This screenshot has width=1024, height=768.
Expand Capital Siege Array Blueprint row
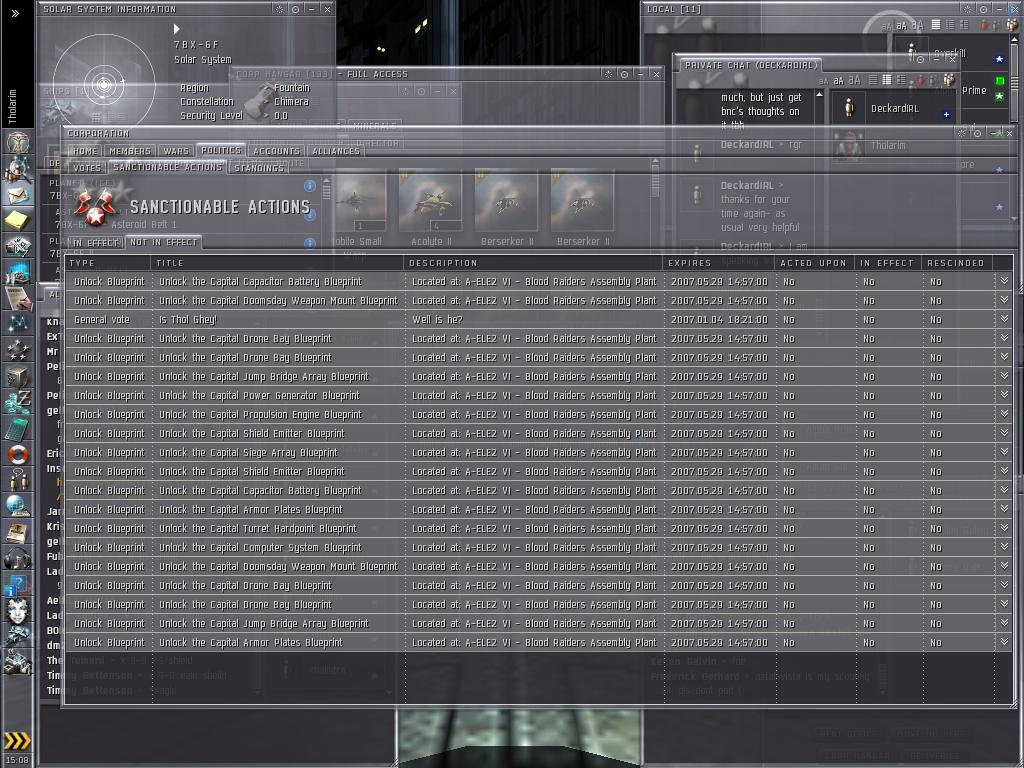click(x=1004, y=451)
